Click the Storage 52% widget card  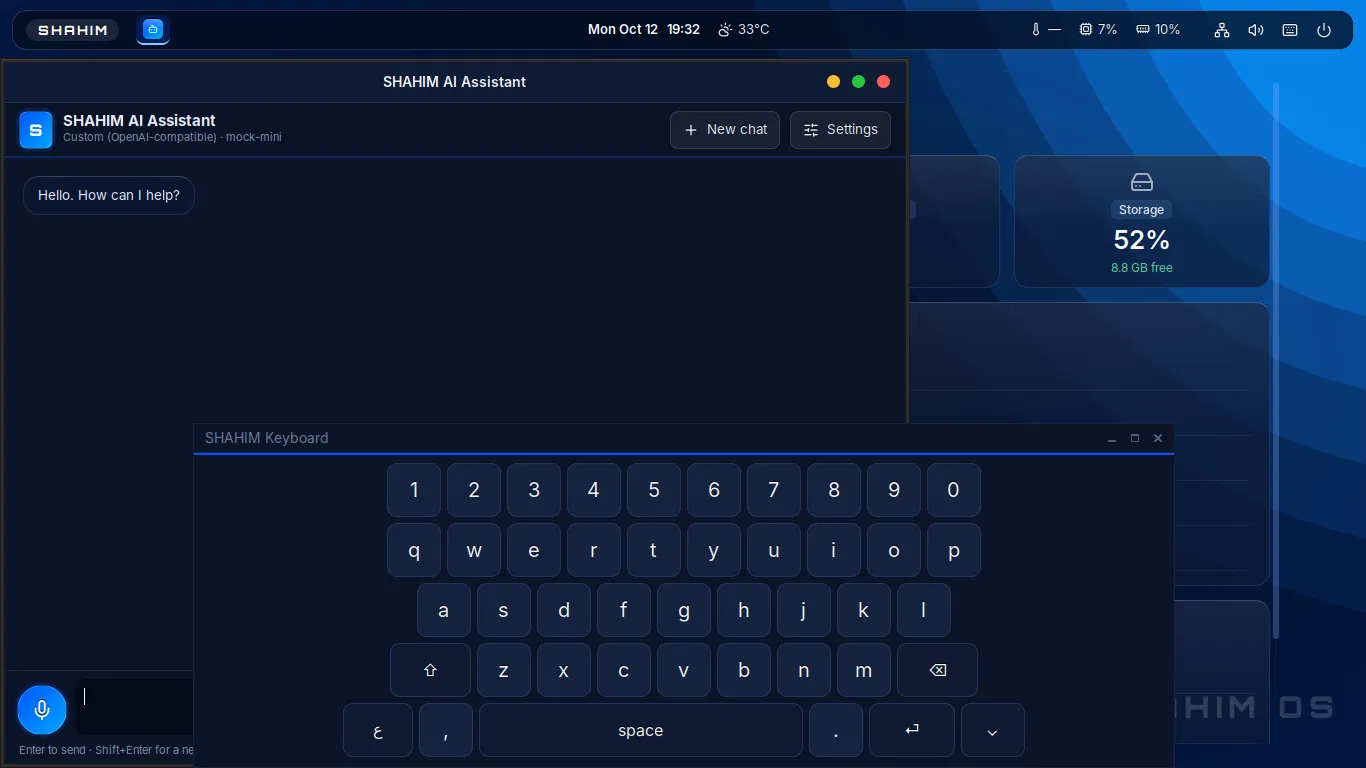(x=1142, y=221)
